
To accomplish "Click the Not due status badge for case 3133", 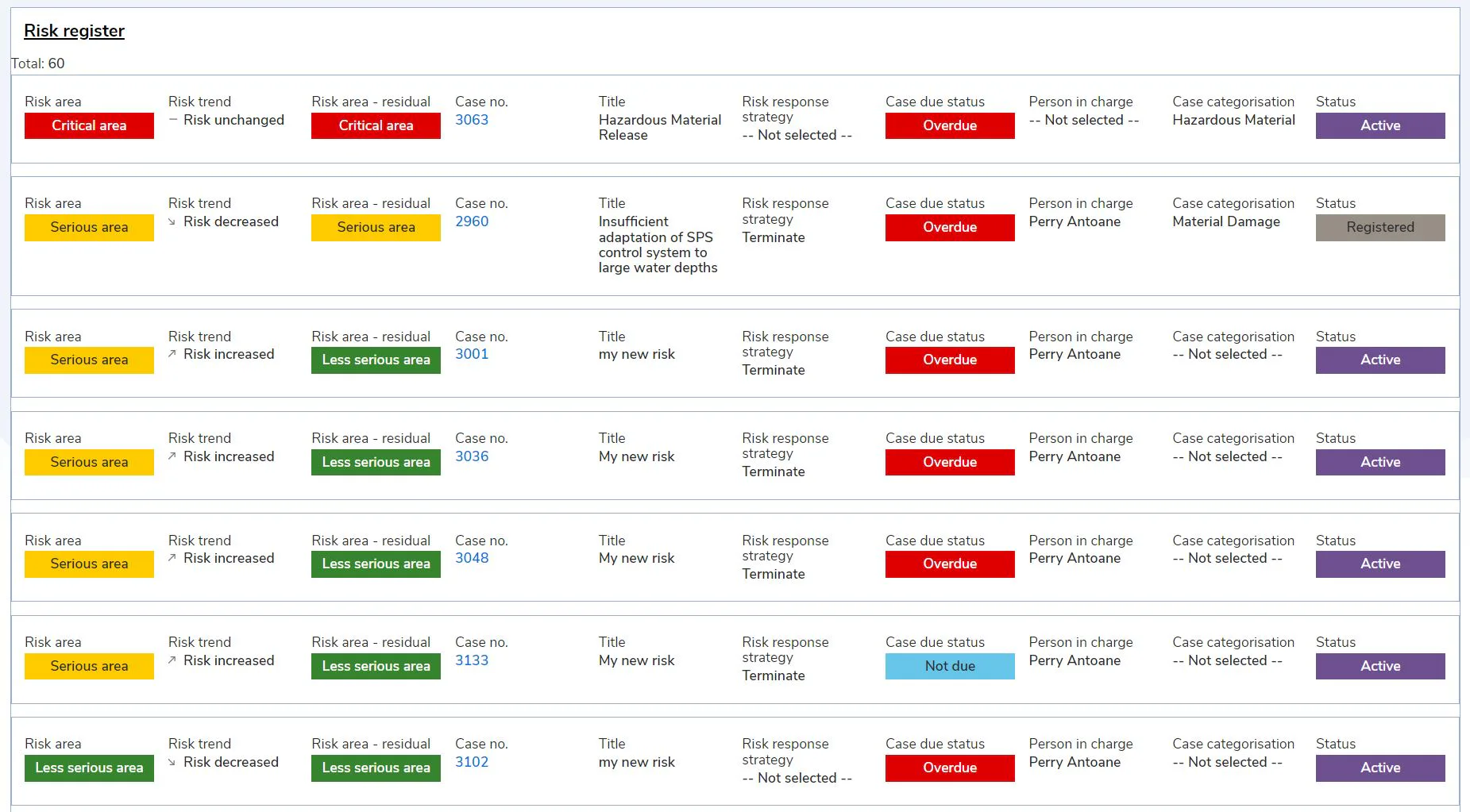I will 950,666.
